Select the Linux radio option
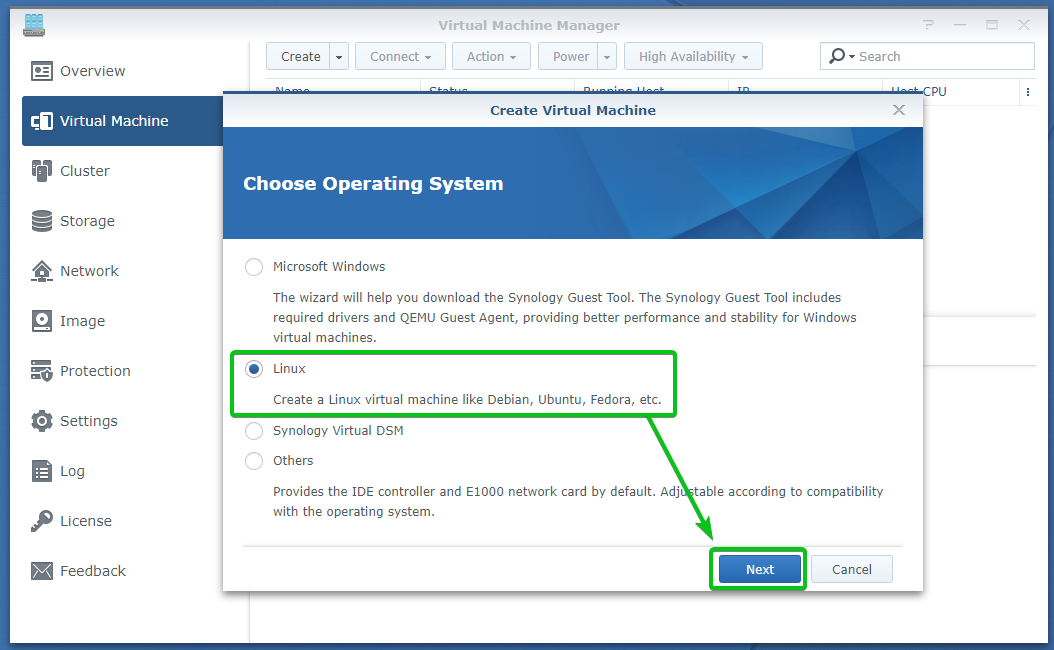Screen dimensions: 1054x650 [x=254, y=369]
